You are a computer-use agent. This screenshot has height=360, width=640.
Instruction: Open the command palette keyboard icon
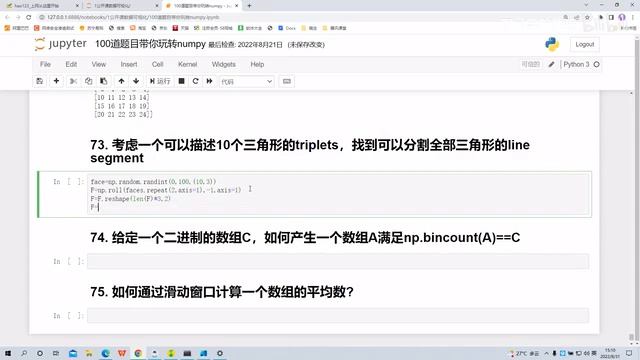(x=287, y=81)
